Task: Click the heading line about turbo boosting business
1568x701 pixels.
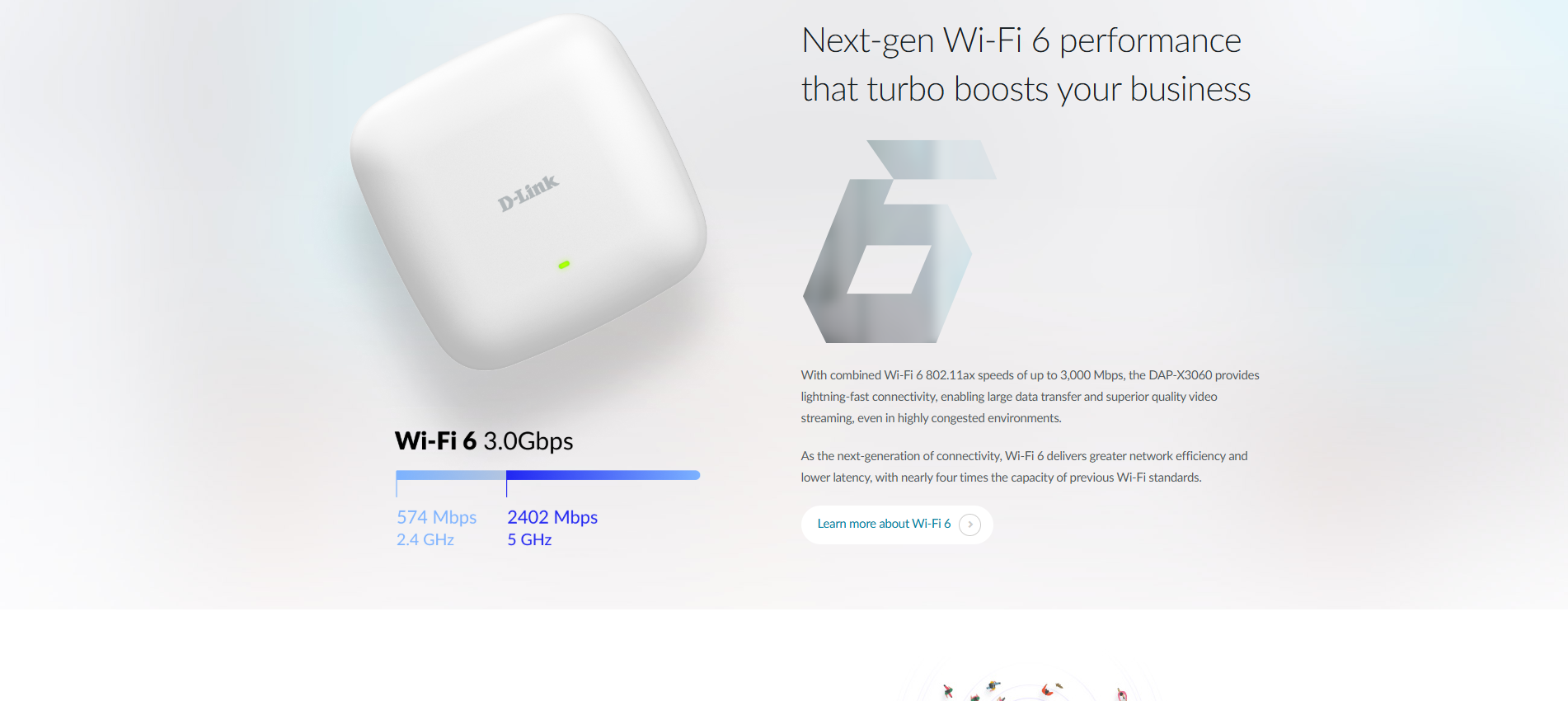Action: click(1026, 89)
